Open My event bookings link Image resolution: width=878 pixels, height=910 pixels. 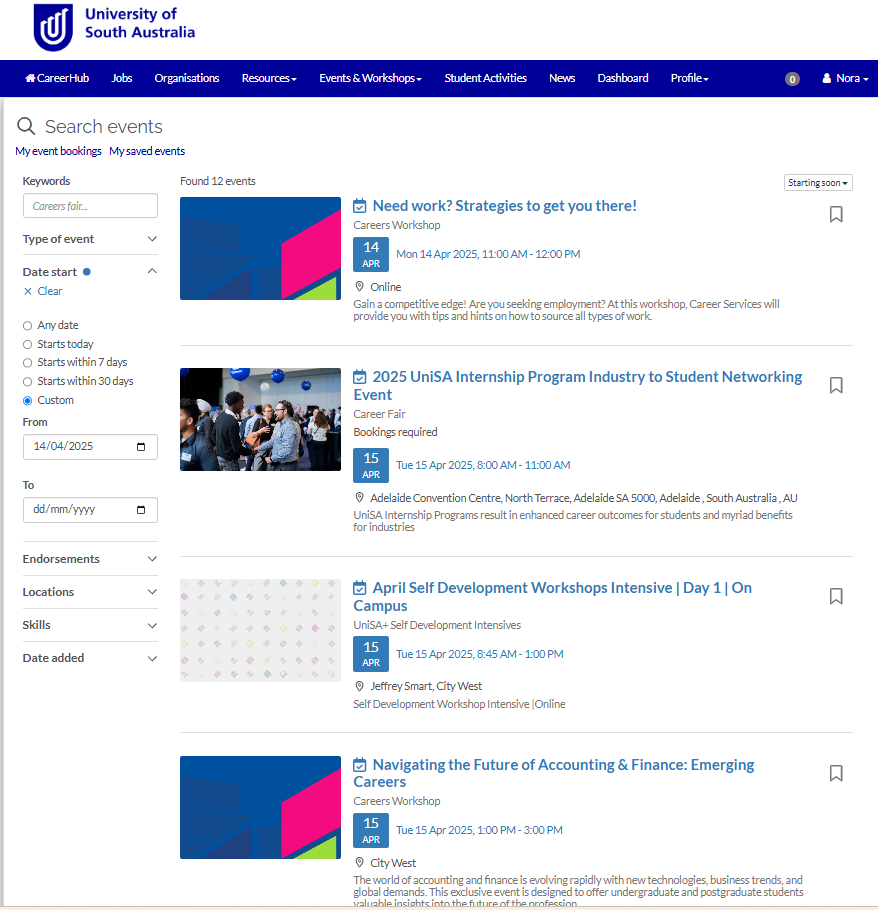58,151
